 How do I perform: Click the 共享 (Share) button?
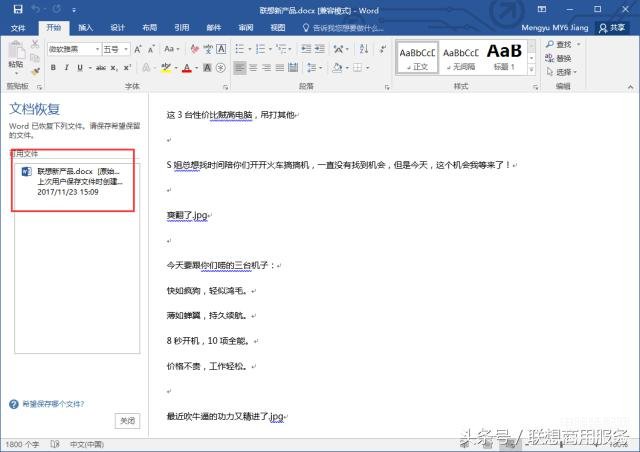coord(612,28)
